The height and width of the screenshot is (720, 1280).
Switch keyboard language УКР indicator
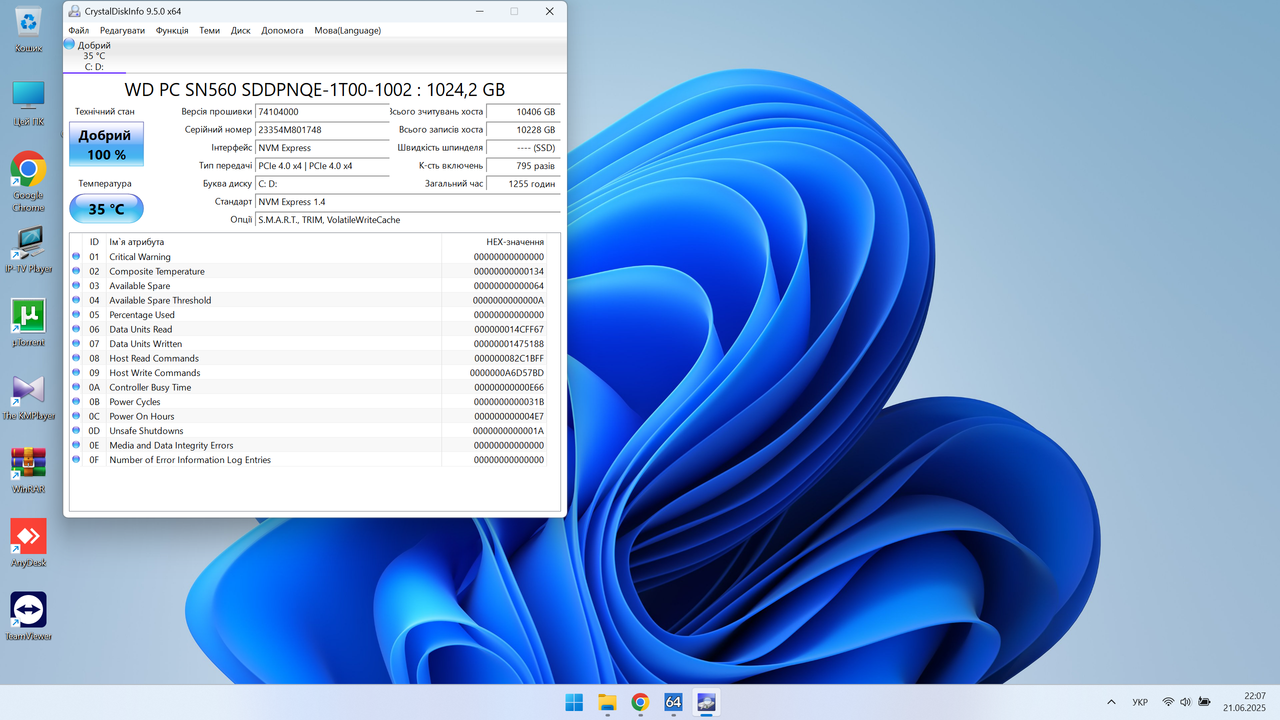pos(1140,702)
